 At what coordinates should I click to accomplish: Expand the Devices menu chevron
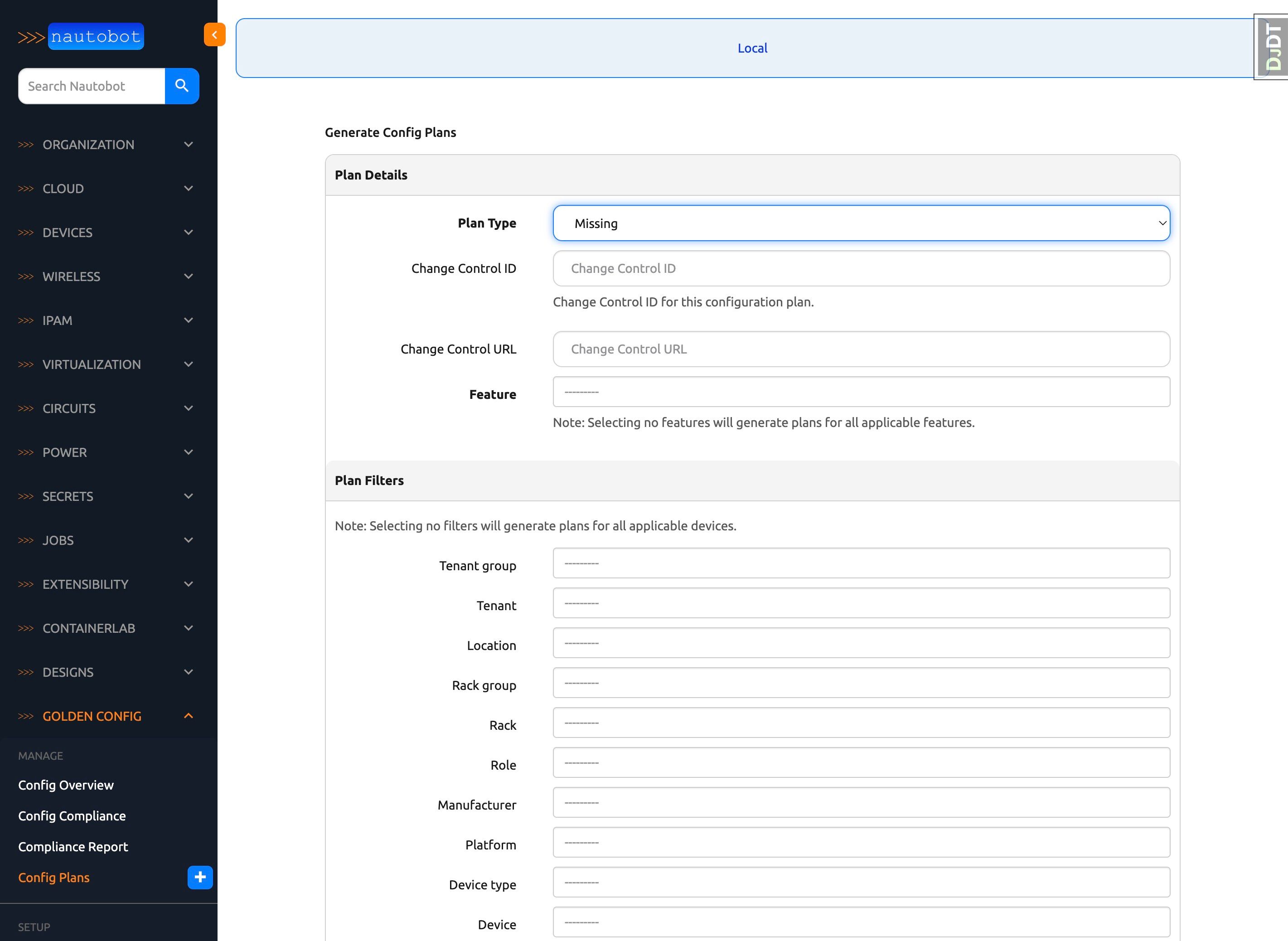(189, 233)
